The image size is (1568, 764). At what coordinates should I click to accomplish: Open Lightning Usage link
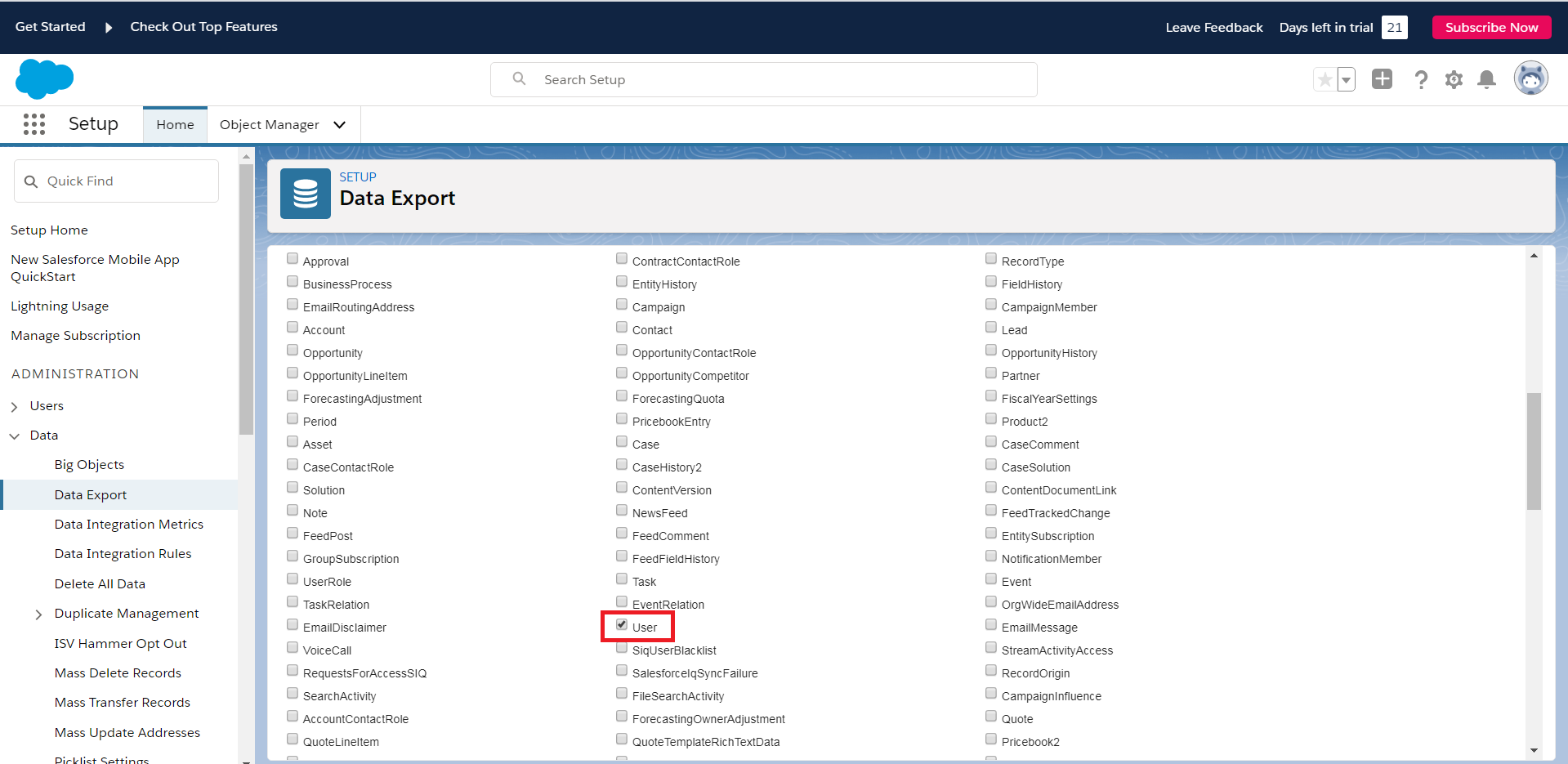[x=60, y=306]
